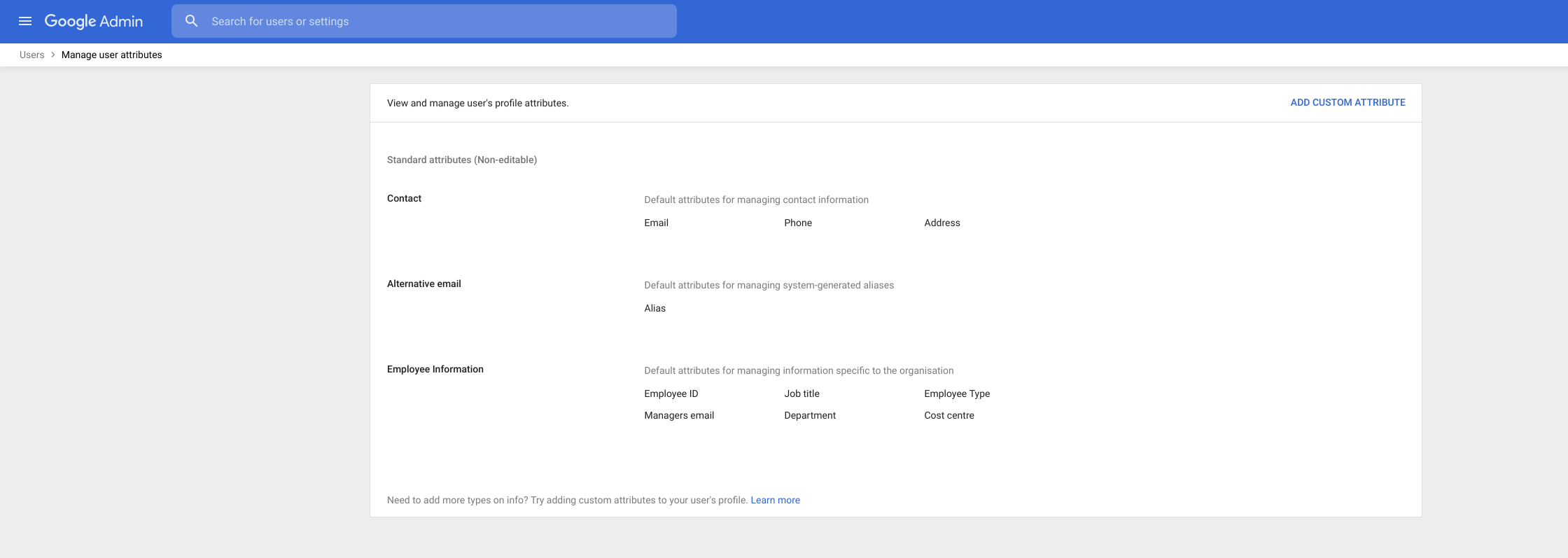Click Manage user attributes breadcrumb

pos(111,55)
